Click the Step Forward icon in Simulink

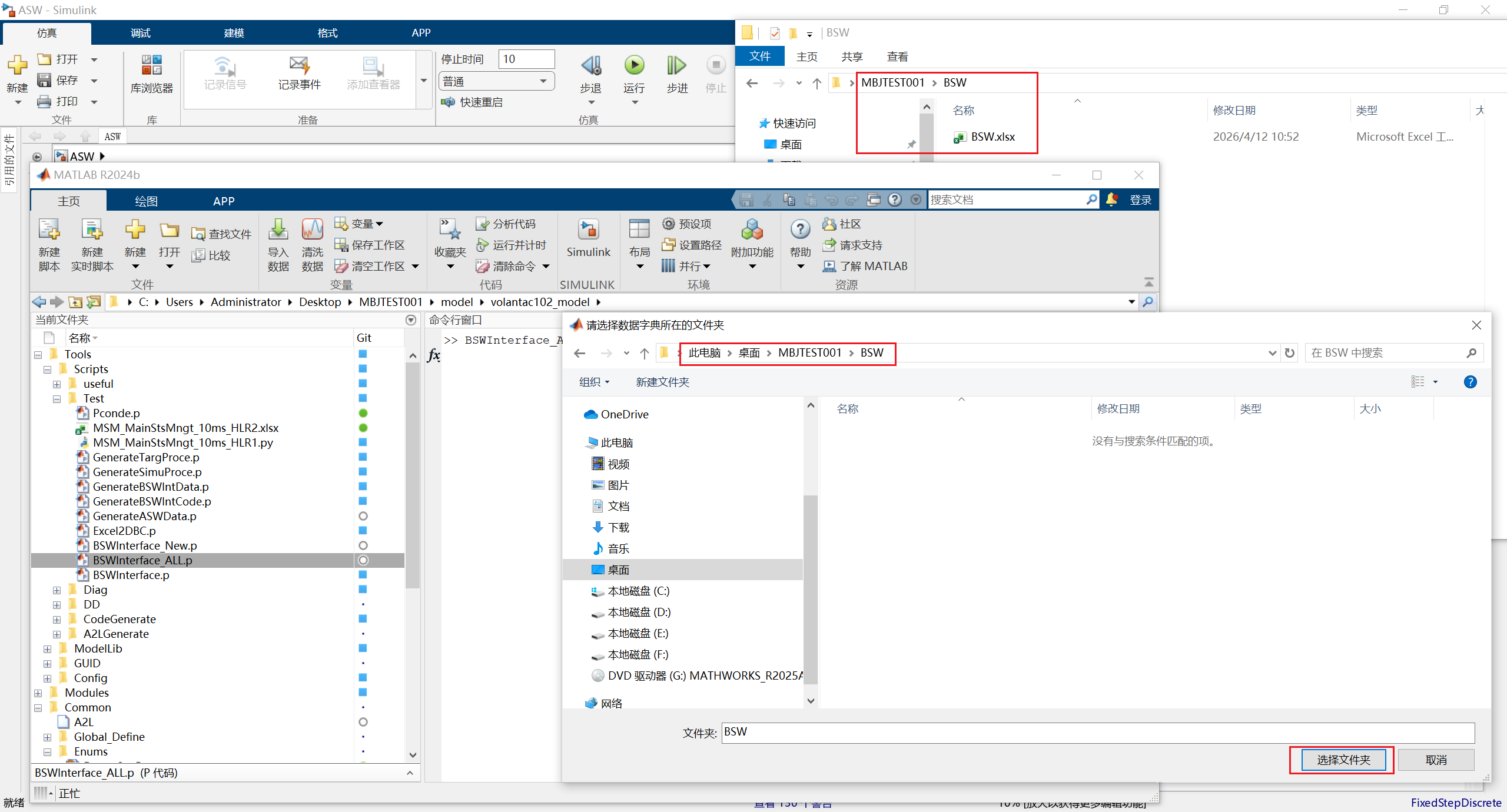[676, 65]
